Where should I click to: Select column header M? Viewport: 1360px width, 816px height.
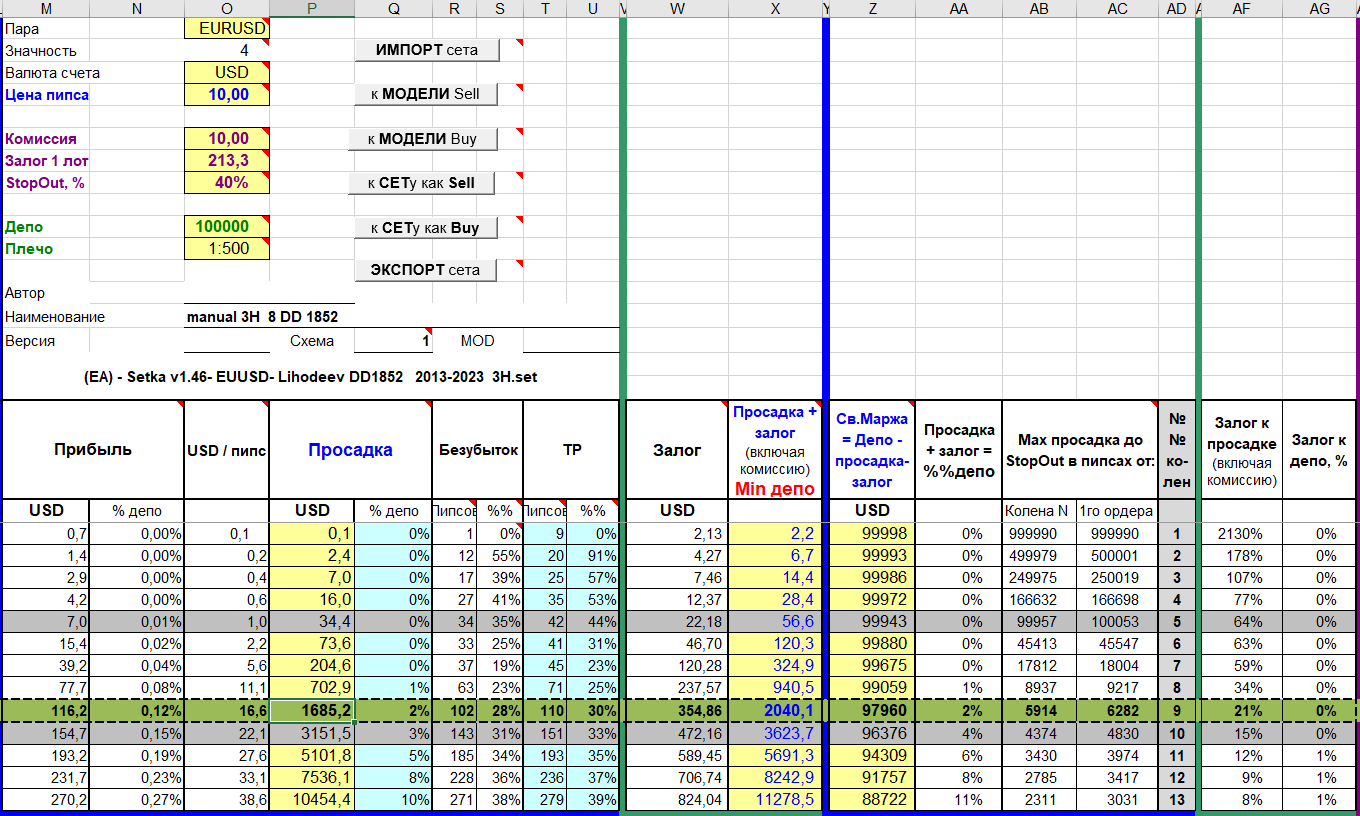tap(46, 9)
